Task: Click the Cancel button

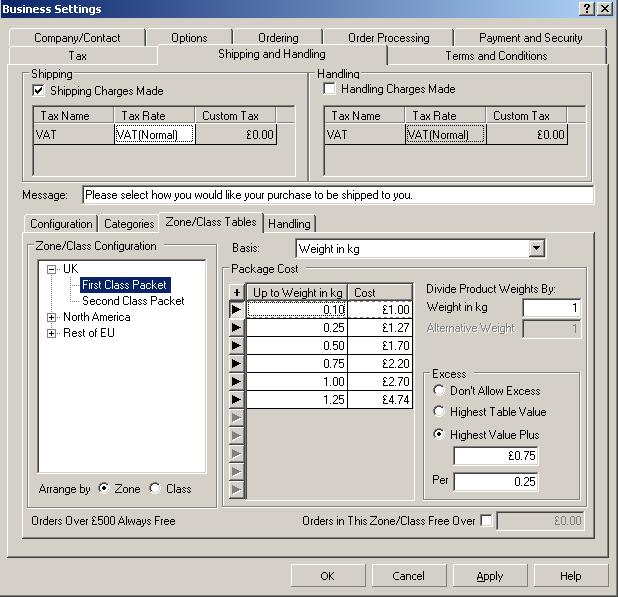Action: (x=408, y=576)
